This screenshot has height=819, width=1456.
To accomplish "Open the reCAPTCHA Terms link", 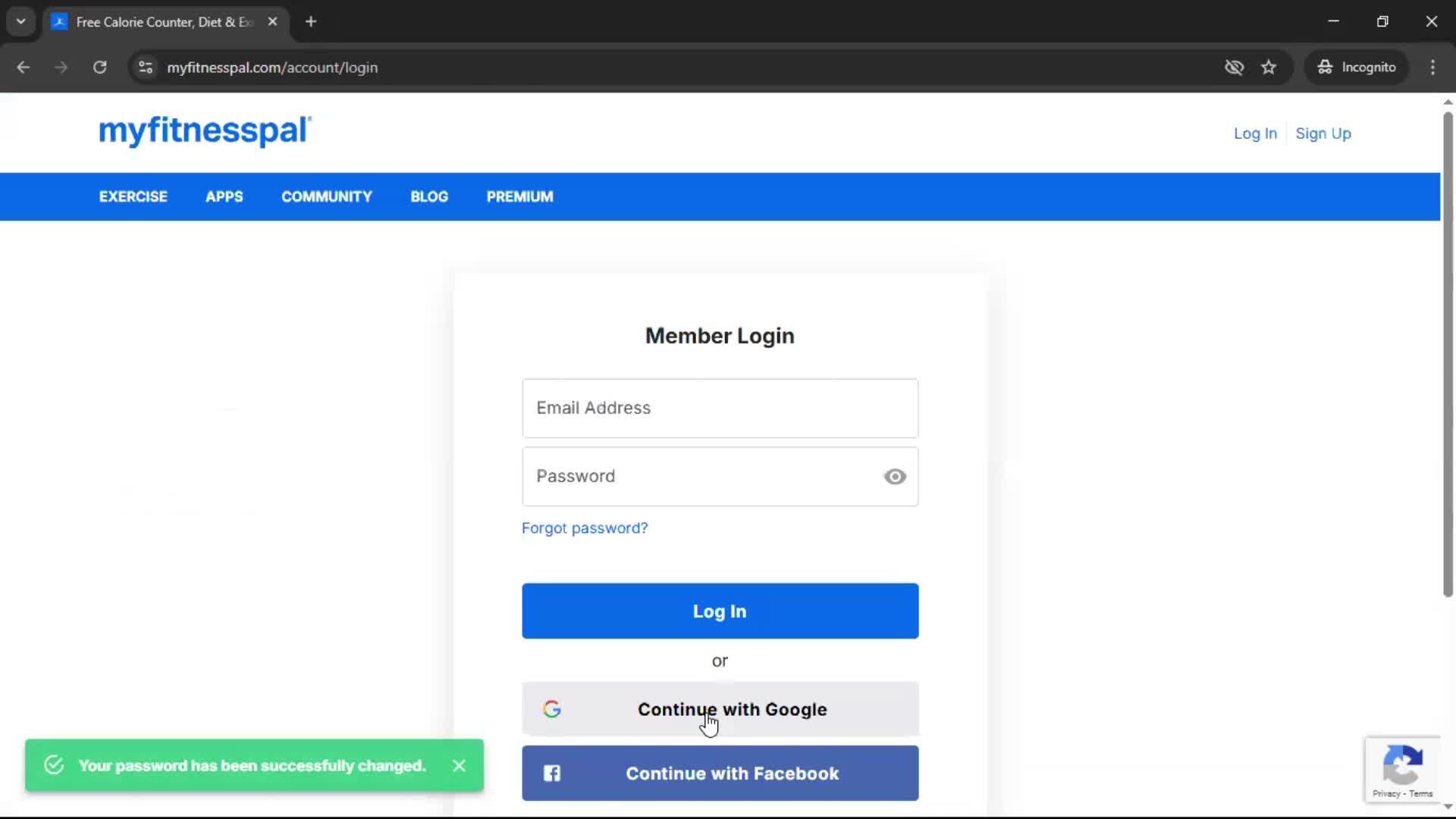I will (x=1421, y=794).
